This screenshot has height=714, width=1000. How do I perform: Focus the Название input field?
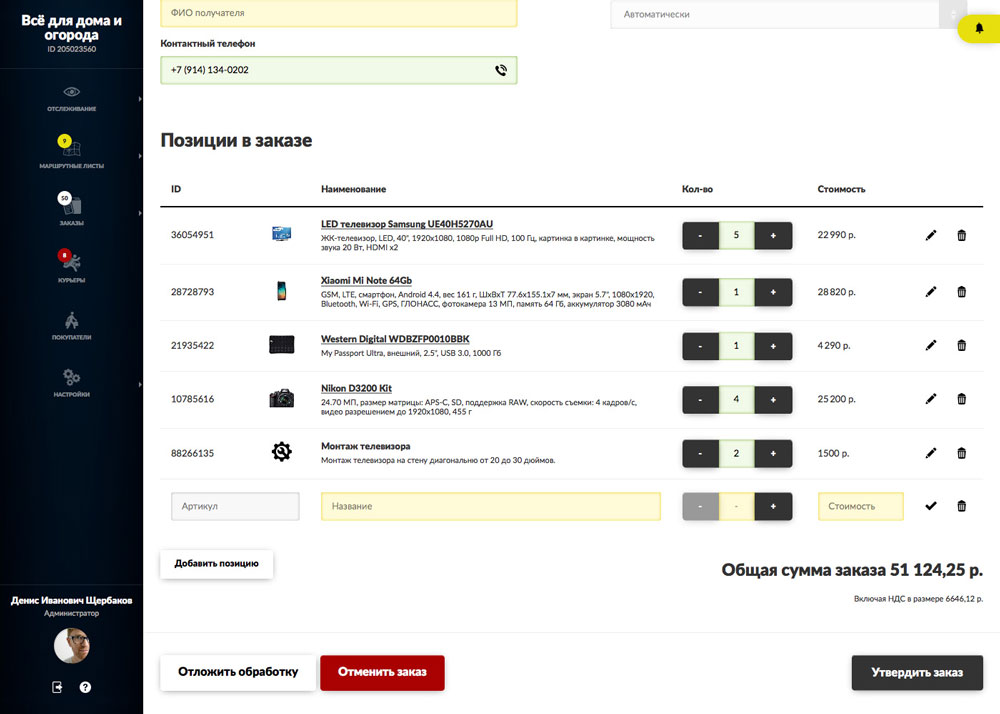[491, 506]
